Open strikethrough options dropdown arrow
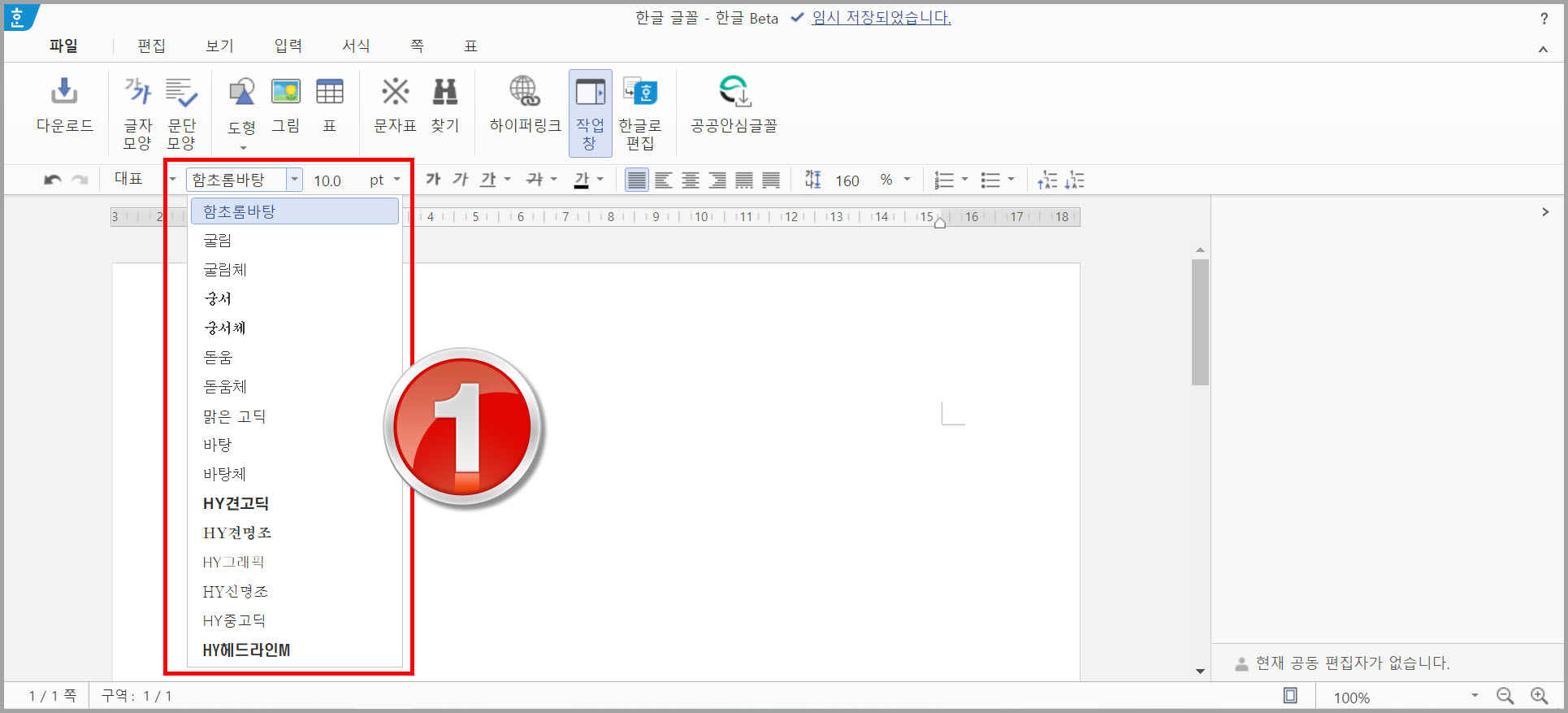Image resolution: width=1568 pixels, height=713 pixels. point(554,180)
